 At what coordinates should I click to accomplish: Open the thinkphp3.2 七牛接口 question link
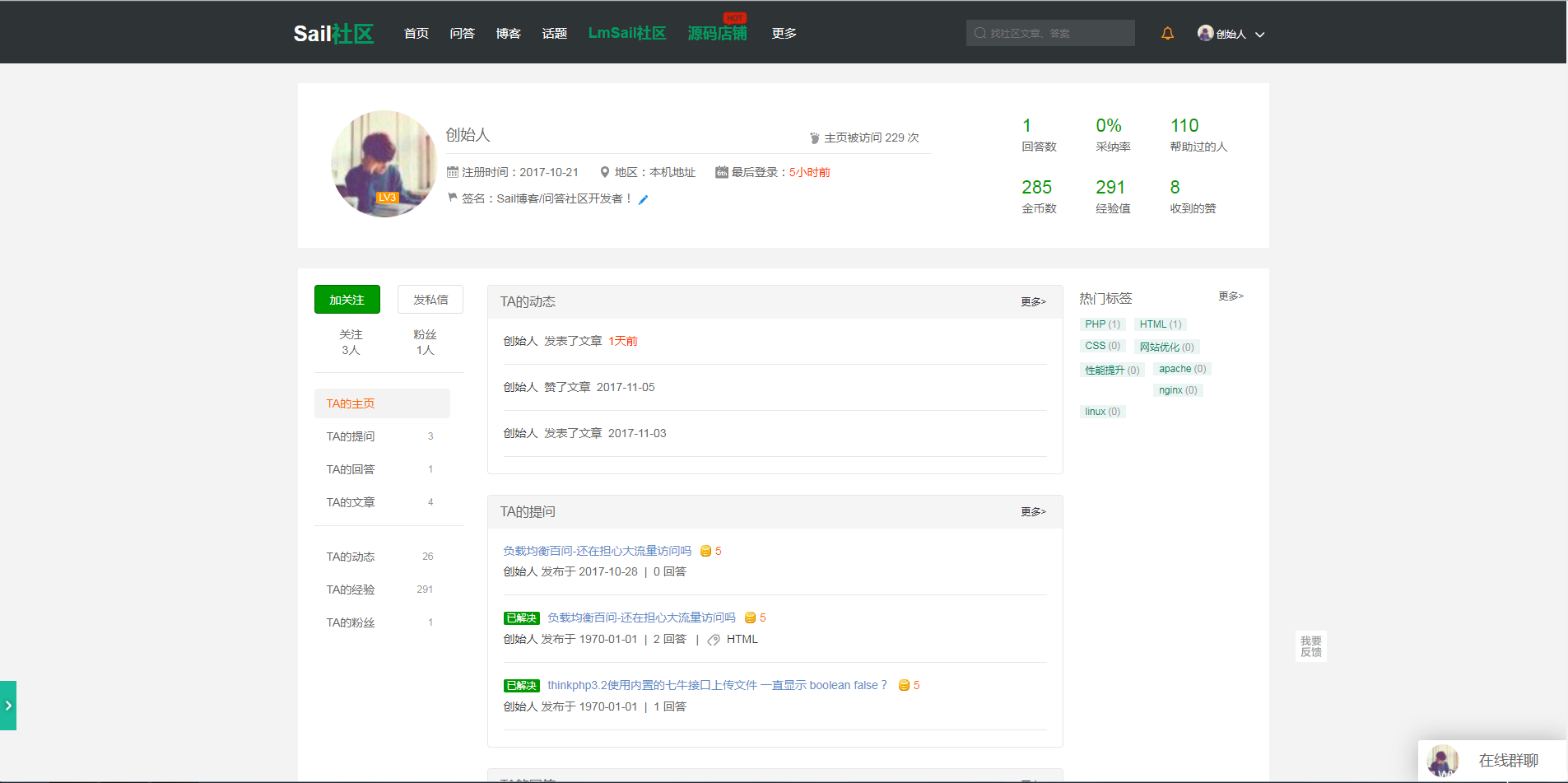[x=717, y=685]
